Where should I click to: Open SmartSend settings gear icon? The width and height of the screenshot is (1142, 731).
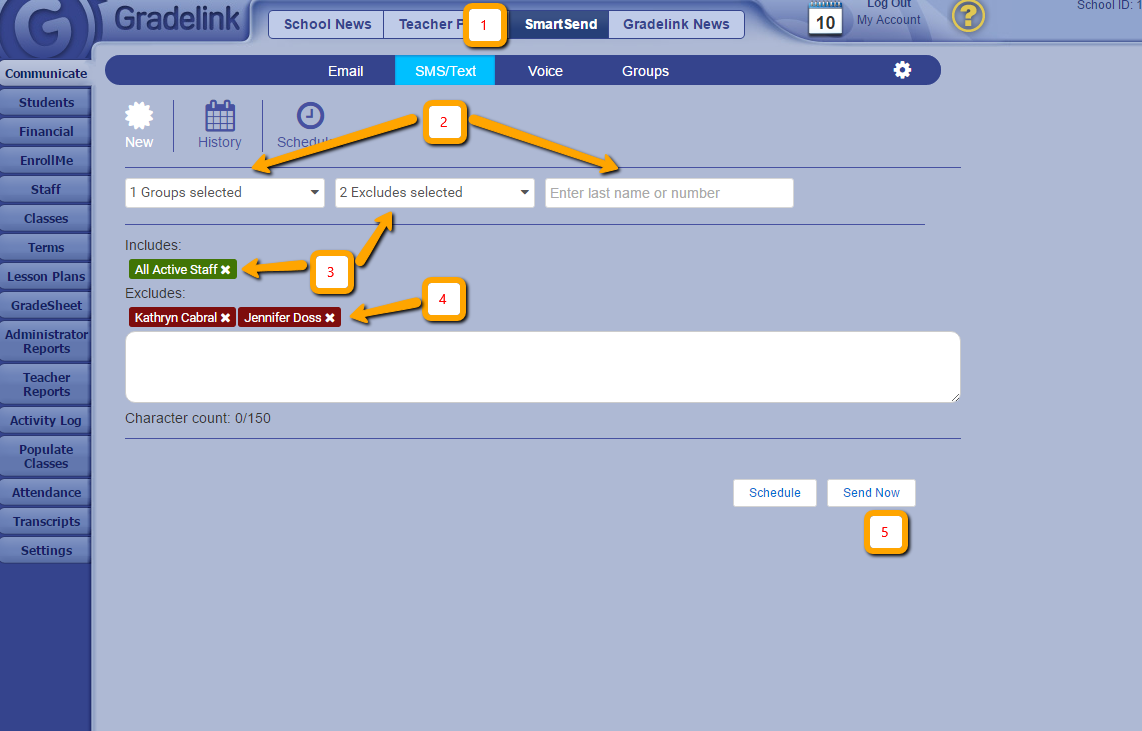point(902,70)
